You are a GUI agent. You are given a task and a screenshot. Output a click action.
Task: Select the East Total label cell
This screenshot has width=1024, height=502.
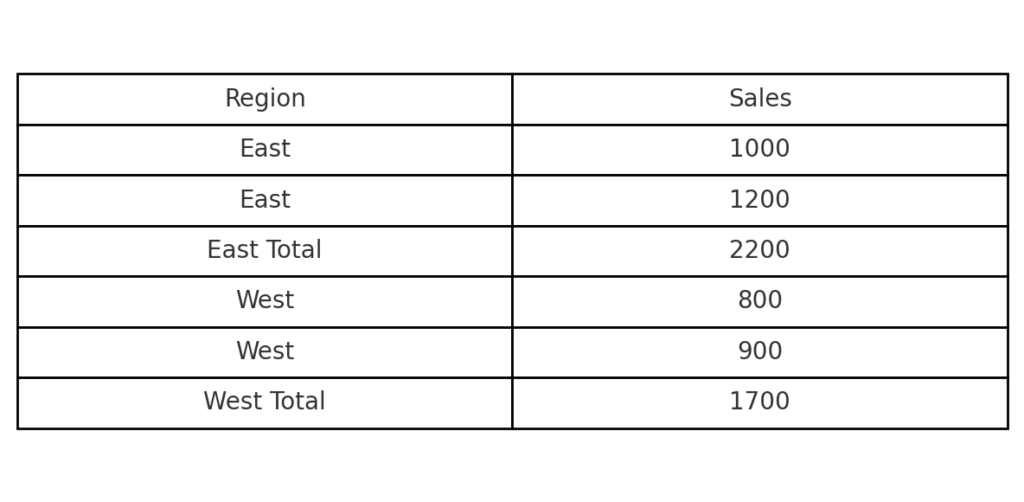[x=265, y=250]
